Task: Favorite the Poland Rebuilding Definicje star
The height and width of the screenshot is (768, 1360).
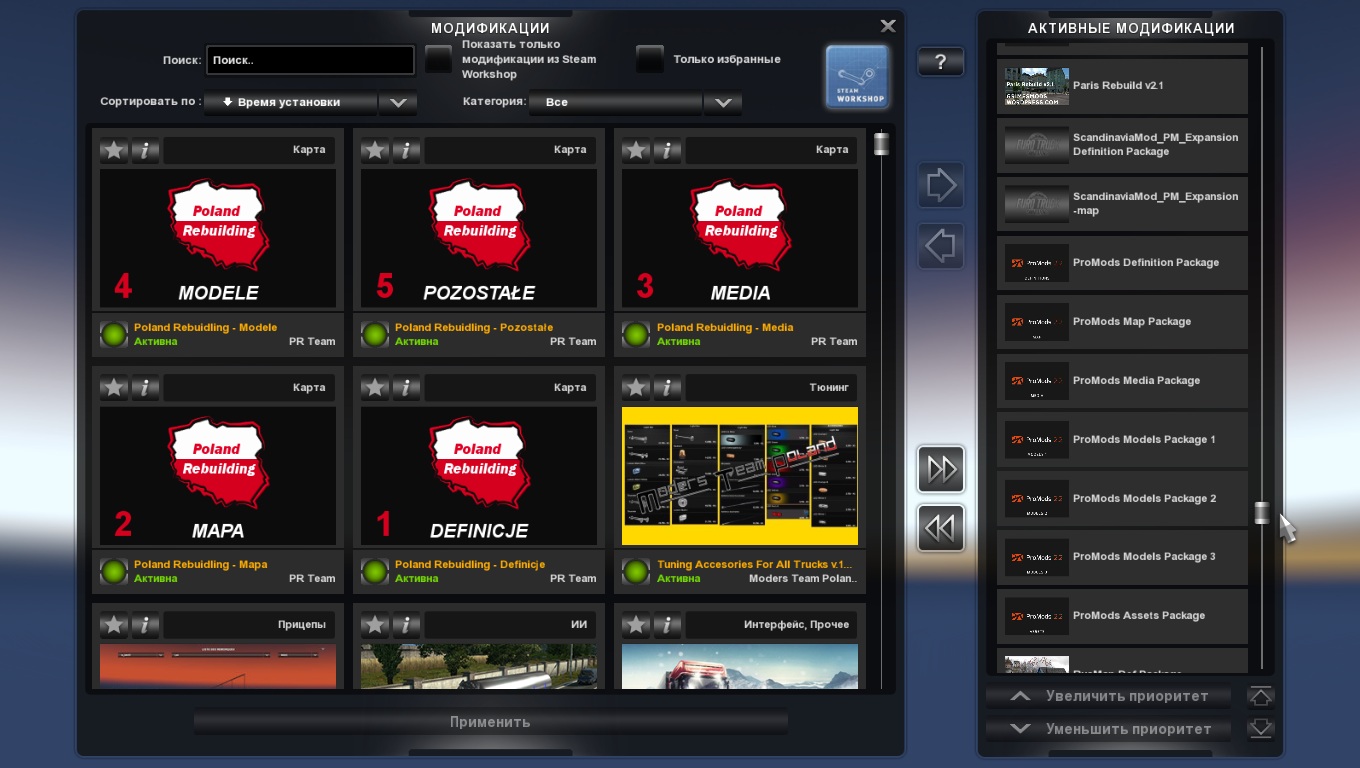Action: tap(375, 387)
